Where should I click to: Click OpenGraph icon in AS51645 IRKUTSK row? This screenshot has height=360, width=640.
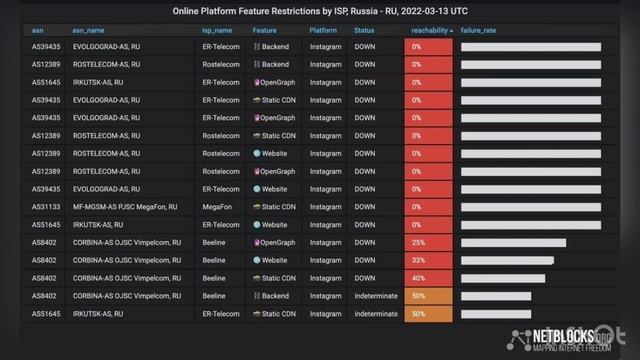pos(257,82)
